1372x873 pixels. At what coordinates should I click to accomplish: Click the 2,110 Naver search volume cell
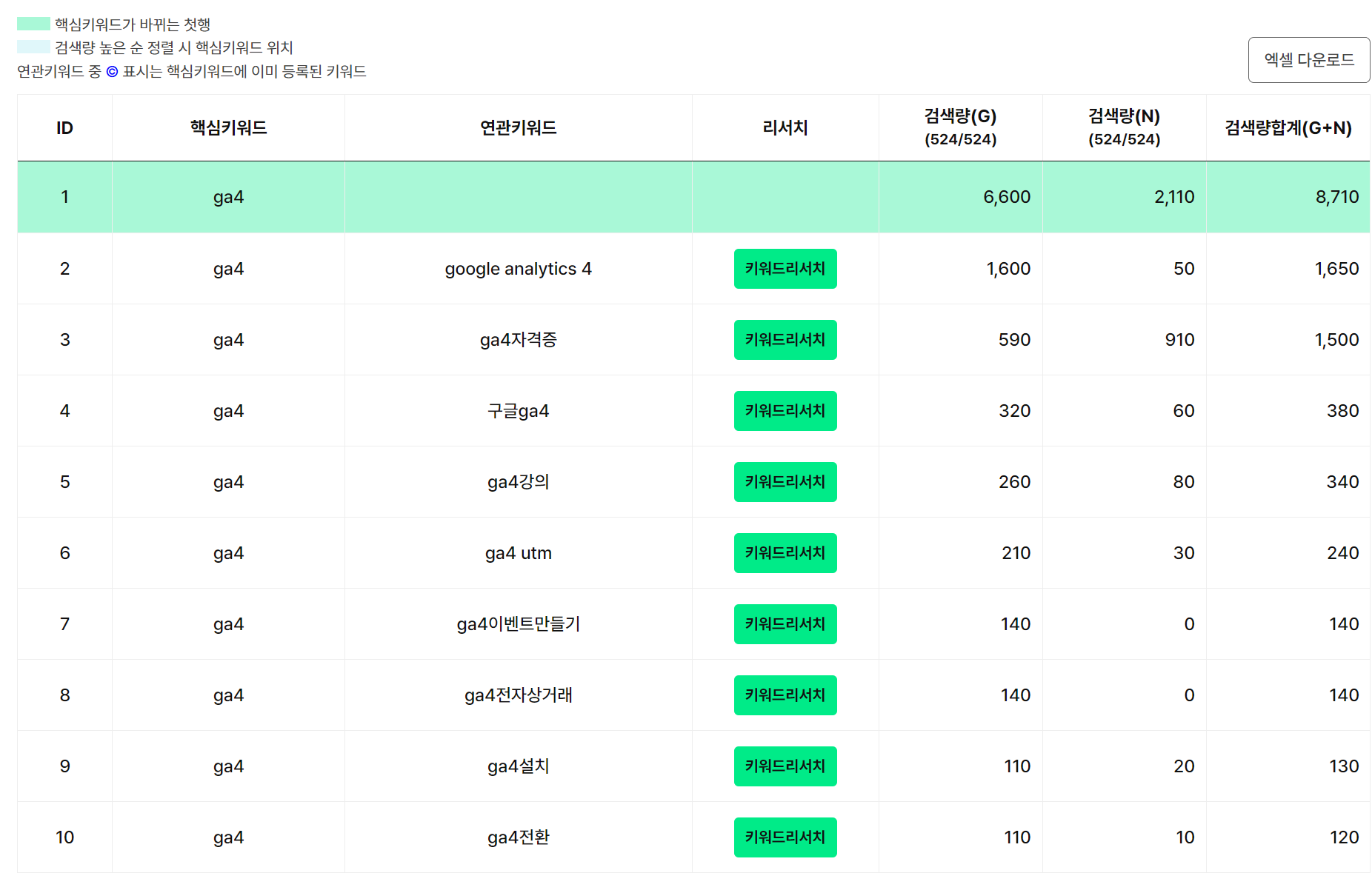coord(1124,197)
